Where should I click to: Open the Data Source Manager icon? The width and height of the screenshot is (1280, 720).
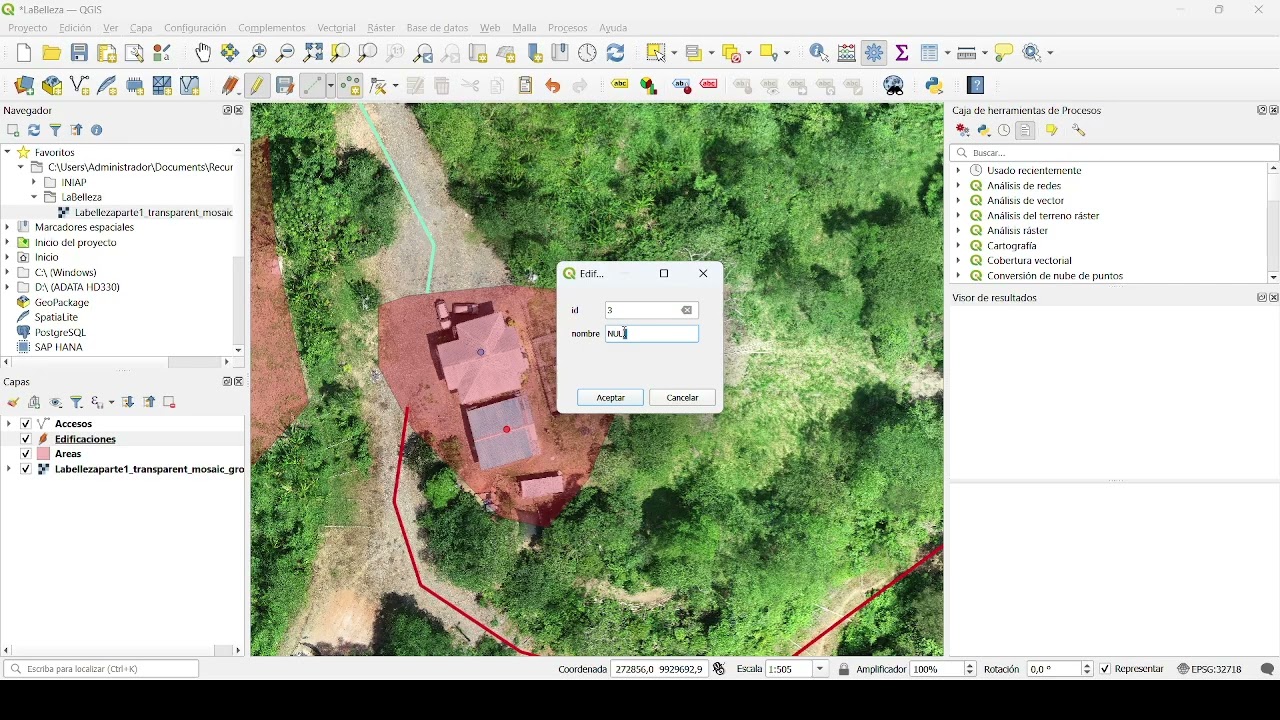point(24,87)
